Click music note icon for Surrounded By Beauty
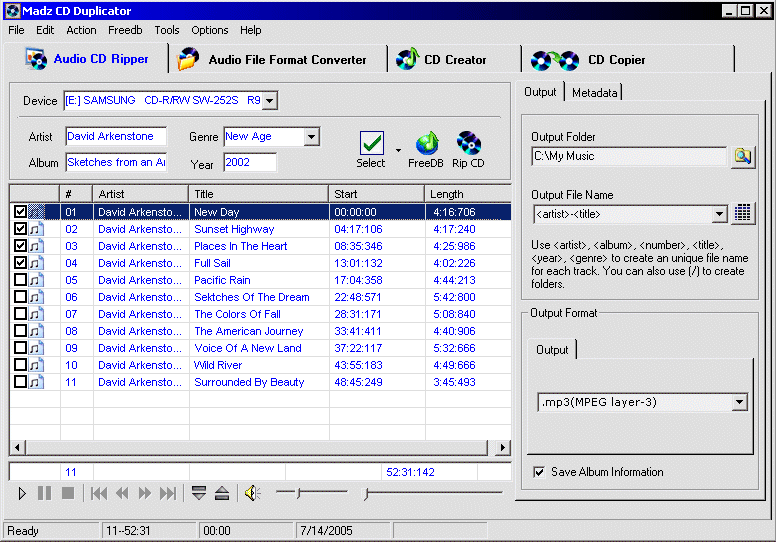 [36, 382]
